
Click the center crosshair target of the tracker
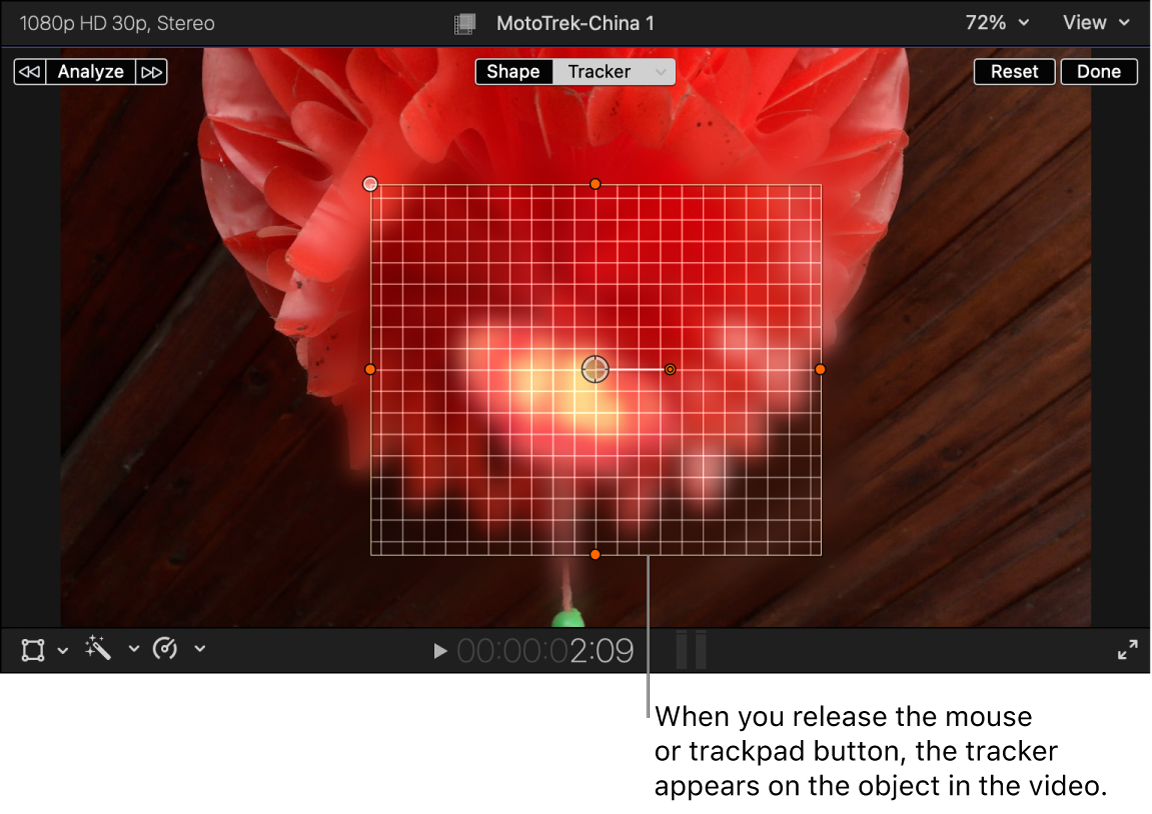[x=594, y=369]
